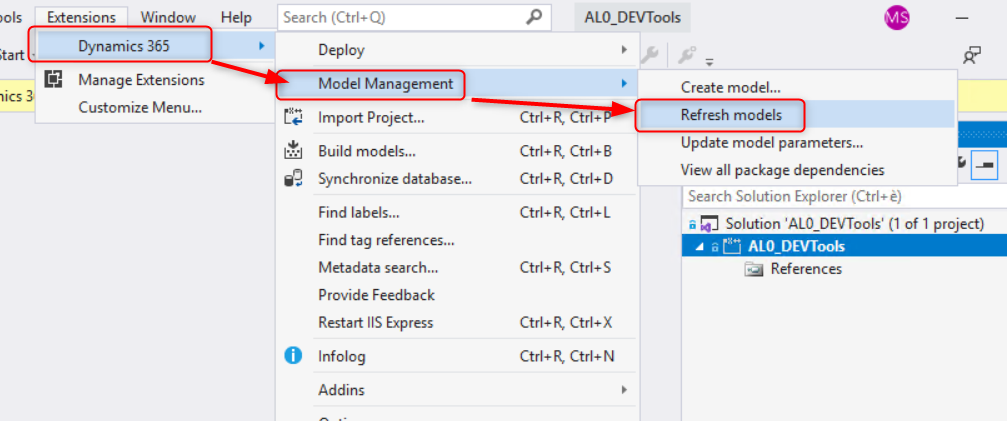Open the Infolog entry

457,356
